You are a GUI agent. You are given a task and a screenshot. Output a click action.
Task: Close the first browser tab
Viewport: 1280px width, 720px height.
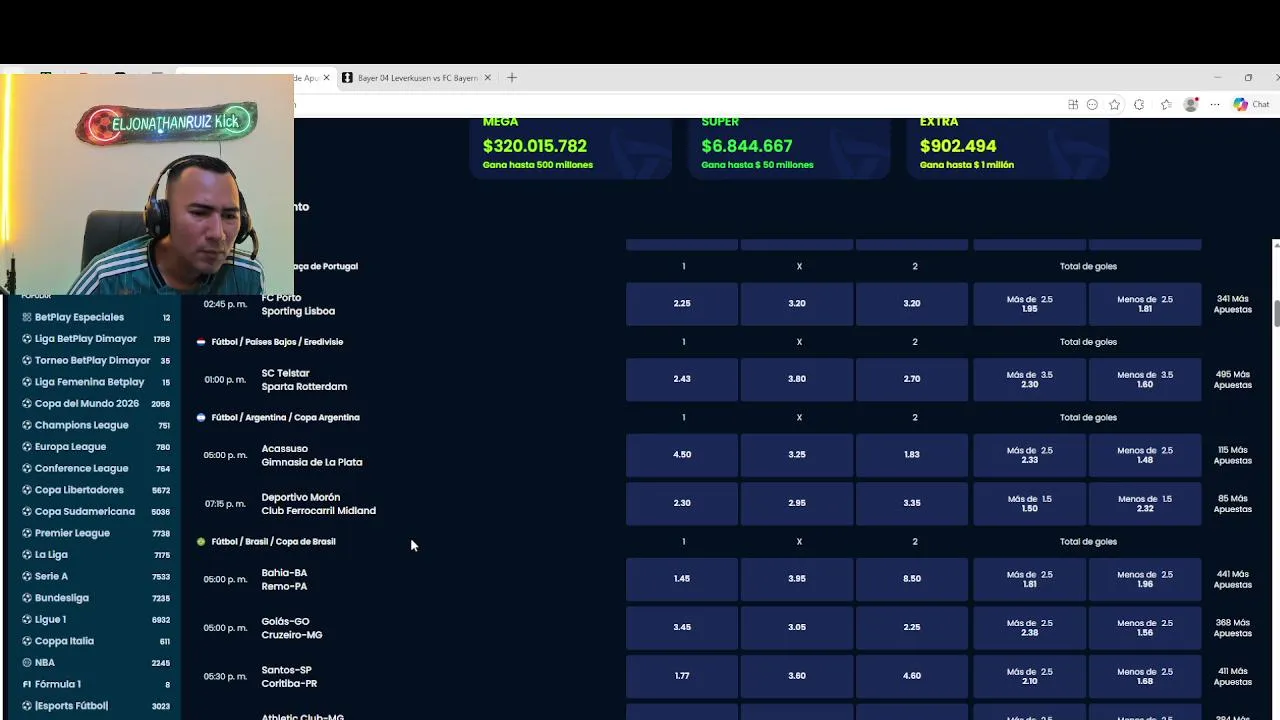(x=326, y=77)
